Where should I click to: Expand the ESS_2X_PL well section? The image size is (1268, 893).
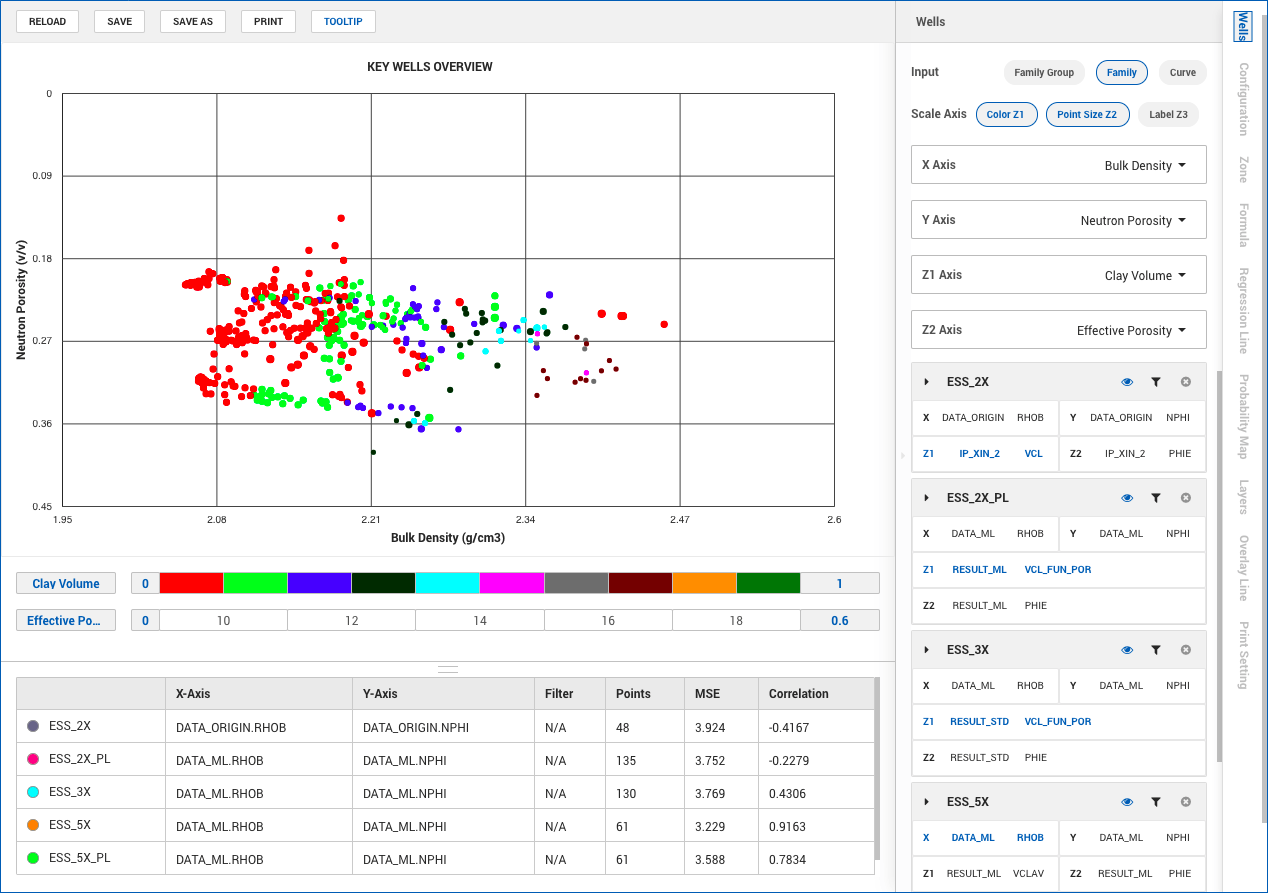927,498
